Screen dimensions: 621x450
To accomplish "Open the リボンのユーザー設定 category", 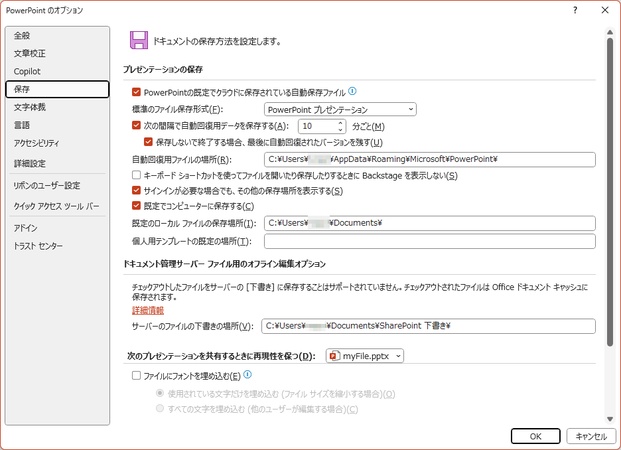I will pos(57,185).
